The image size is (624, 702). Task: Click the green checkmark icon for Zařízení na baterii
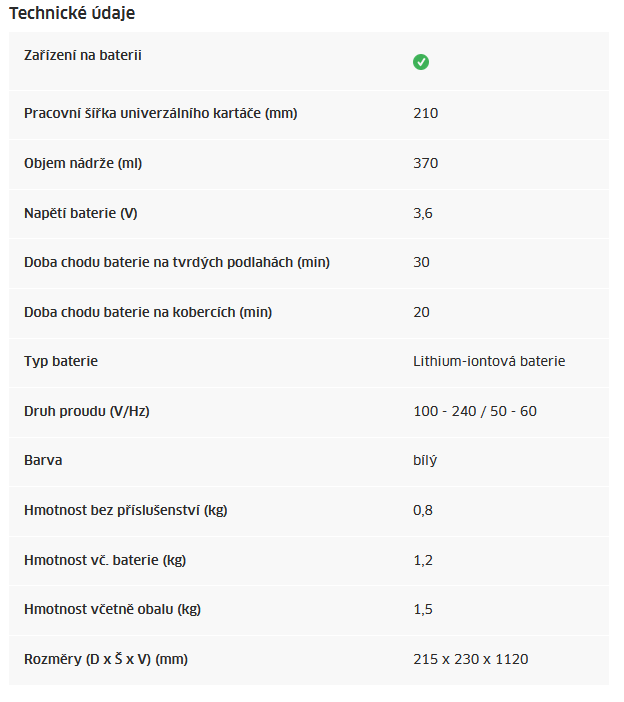click(421, 62)
